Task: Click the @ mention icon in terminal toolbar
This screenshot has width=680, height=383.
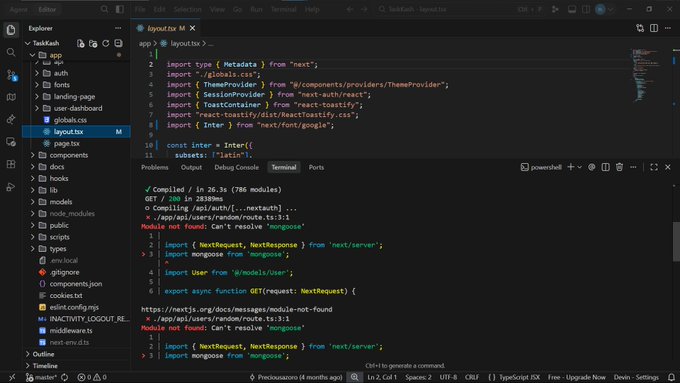Action: tap(592, 167)
